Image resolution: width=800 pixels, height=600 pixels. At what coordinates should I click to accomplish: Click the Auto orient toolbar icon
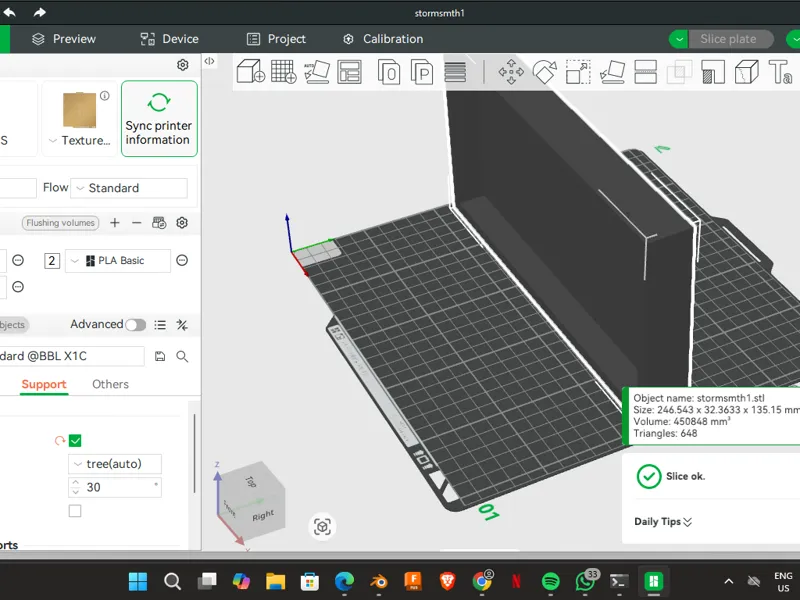(x=316, y=71)
